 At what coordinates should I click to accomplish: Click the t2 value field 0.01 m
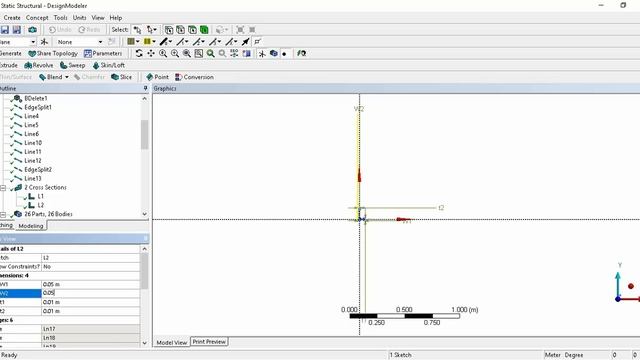pos(91,311)
